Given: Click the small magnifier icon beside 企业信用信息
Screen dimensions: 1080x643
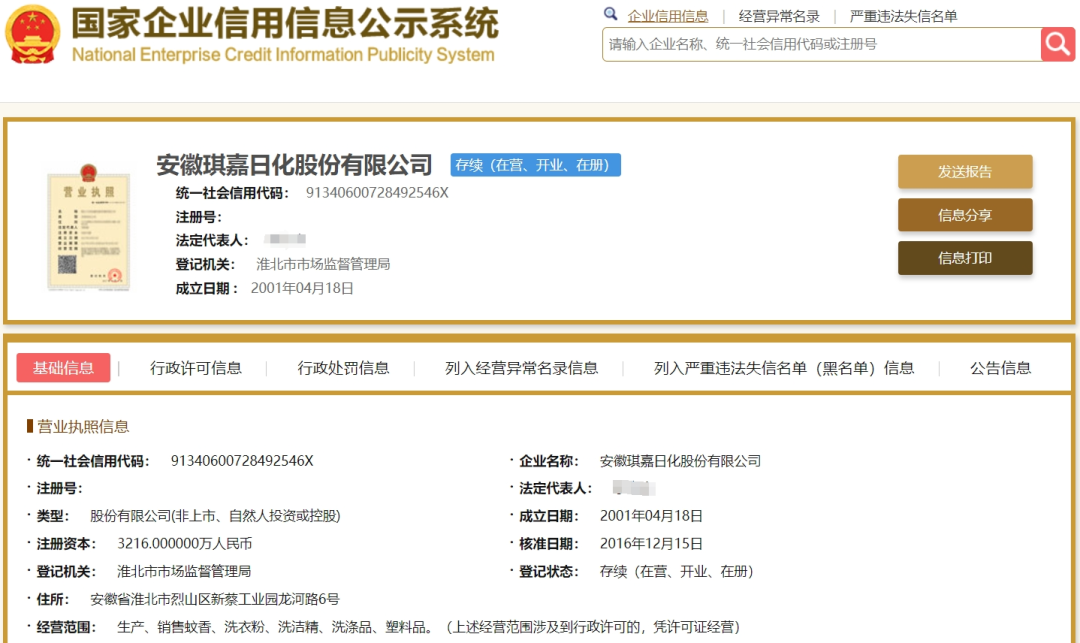Looking at the screenshot, I should pos(611,15).
